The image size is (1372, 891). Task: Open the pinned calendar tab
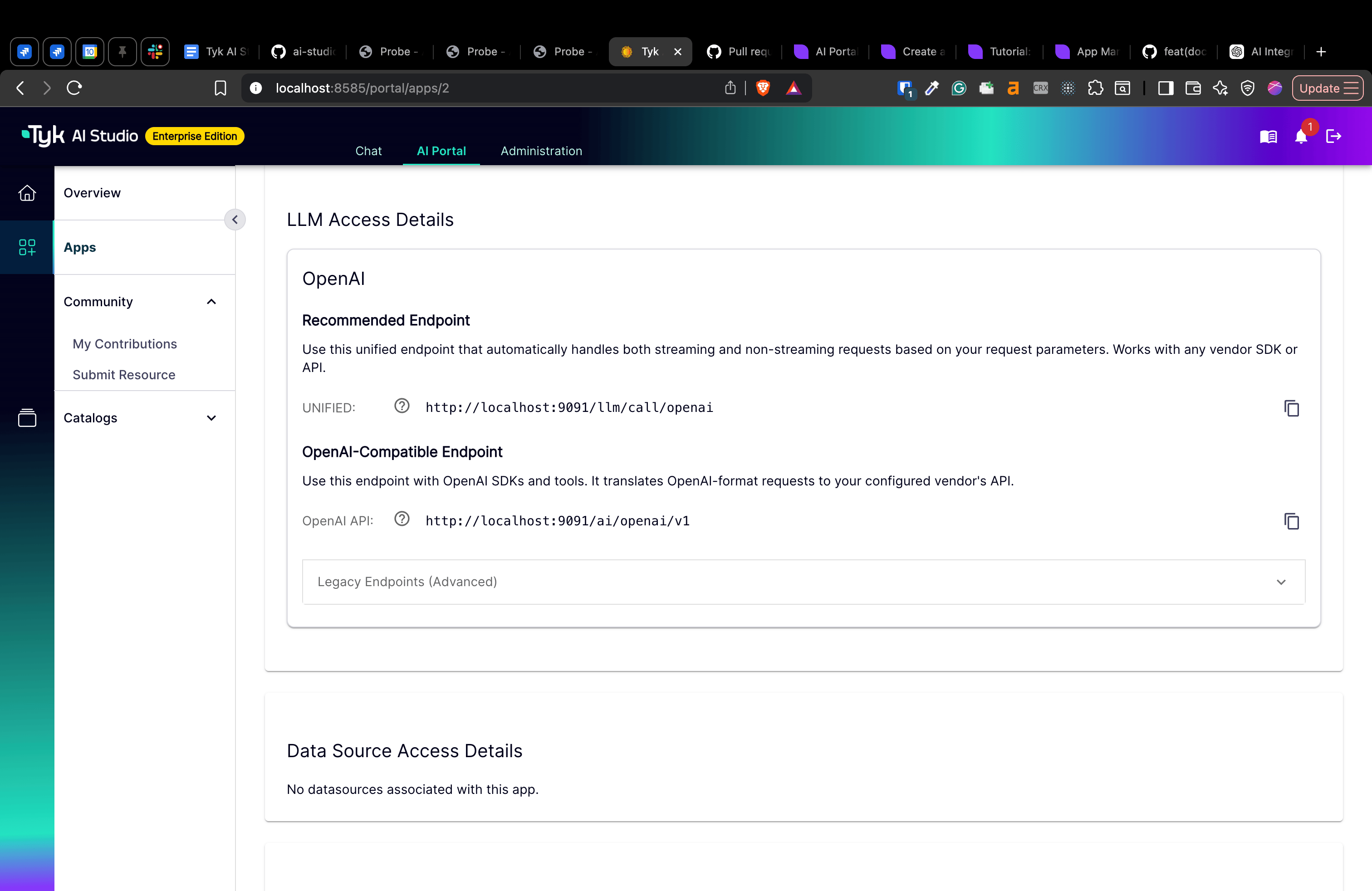pyautogui.click(x=90, y=52)
